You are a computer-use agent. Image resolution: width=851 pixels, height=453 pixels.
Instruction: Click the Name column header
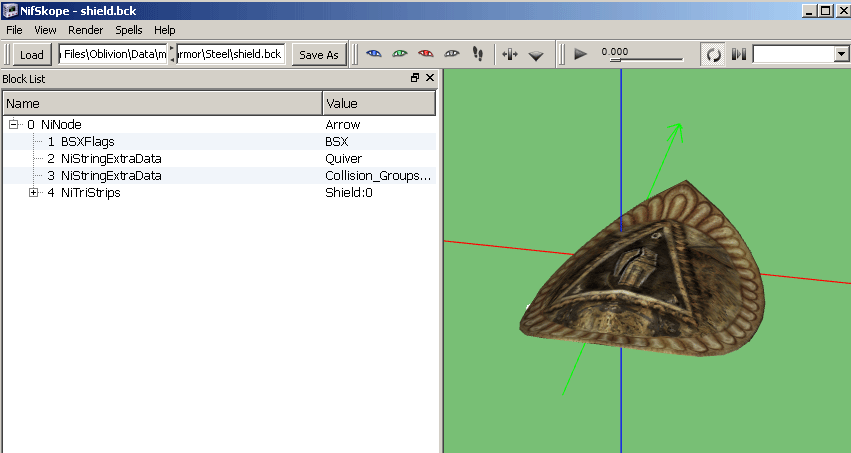(163, 103)
